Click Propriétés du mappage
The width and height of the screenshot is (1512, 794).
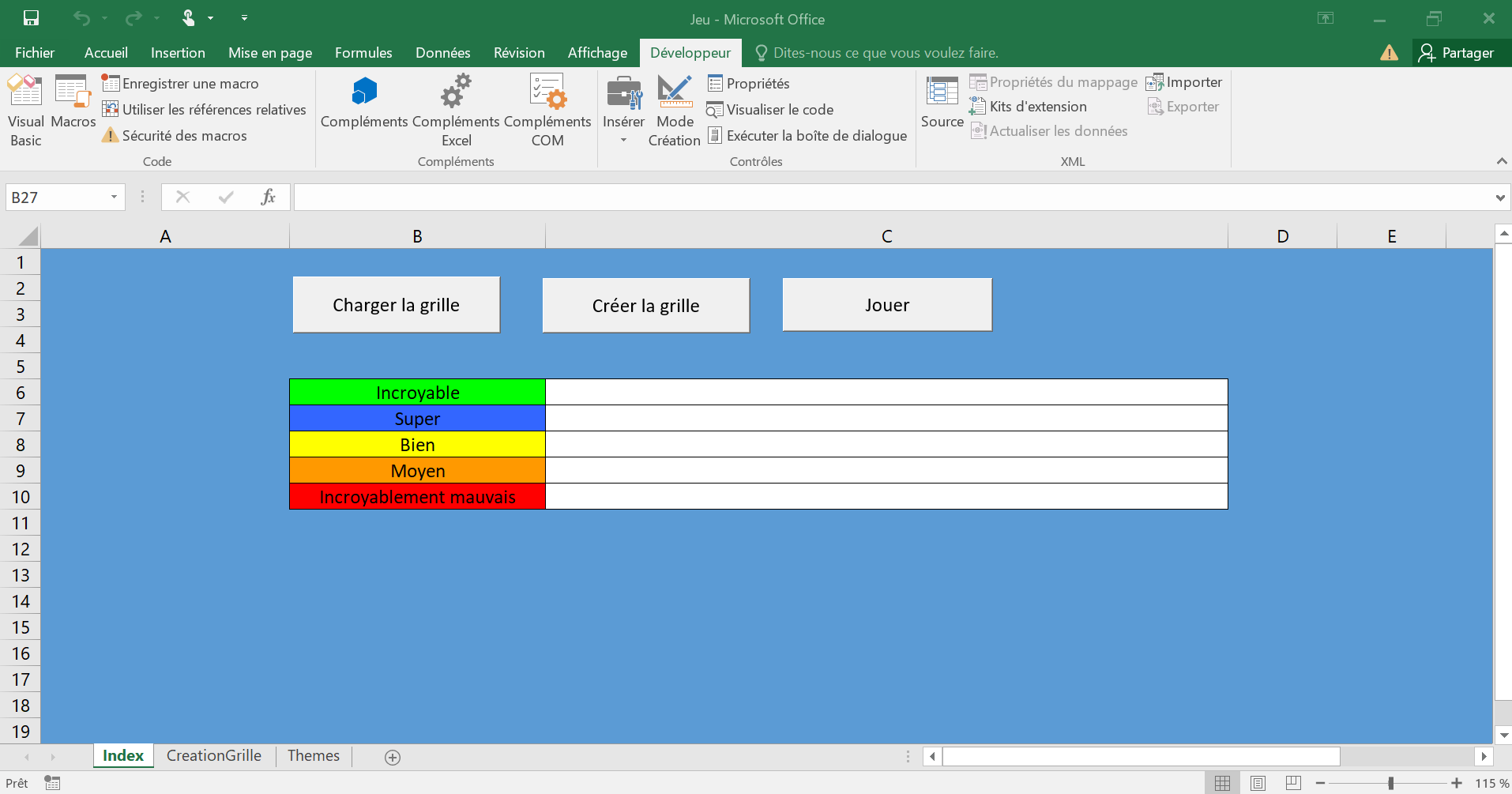[1054, 82]
